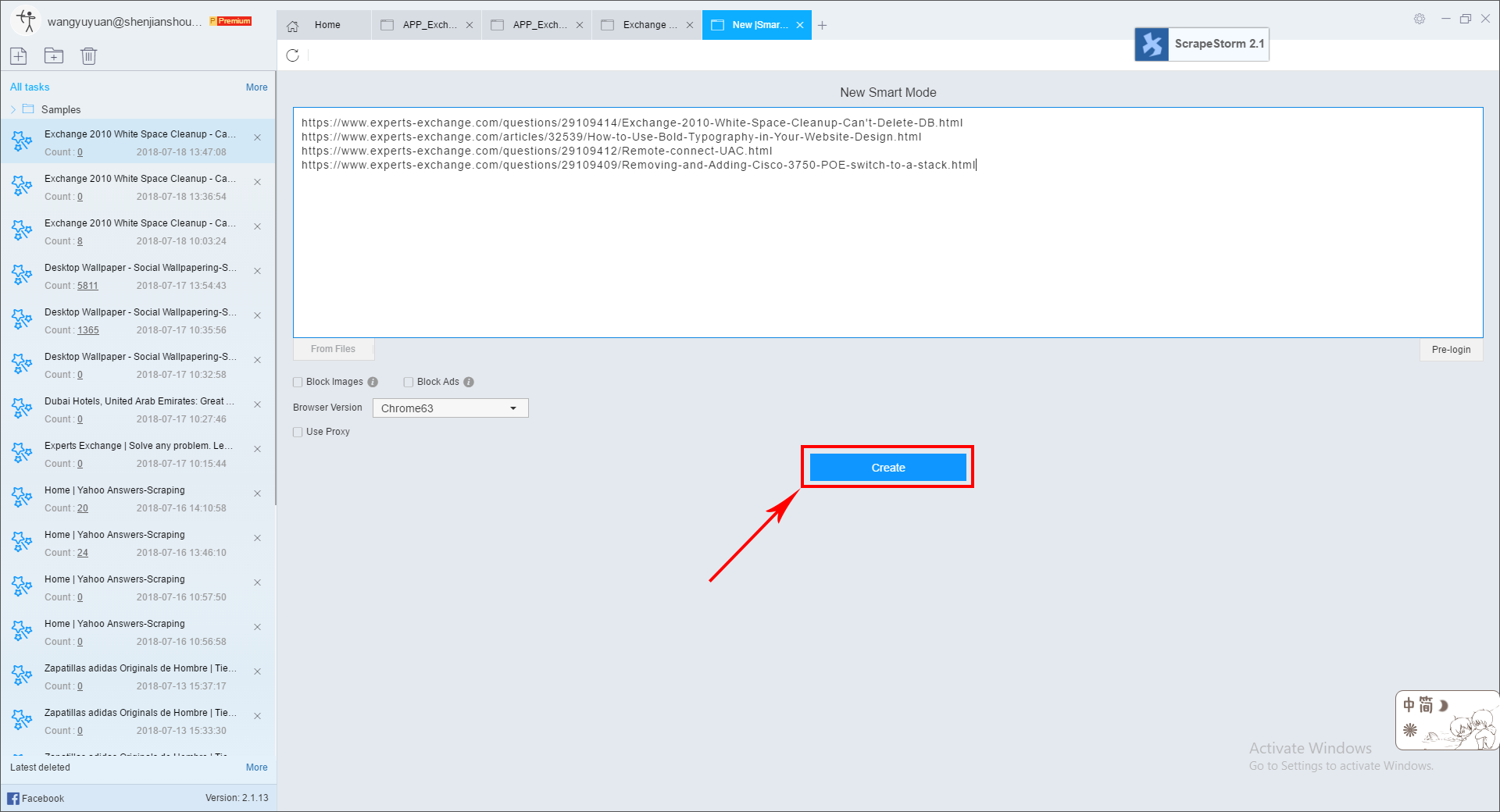Switch to the second APP_Exch tab

tap(536, 25)
